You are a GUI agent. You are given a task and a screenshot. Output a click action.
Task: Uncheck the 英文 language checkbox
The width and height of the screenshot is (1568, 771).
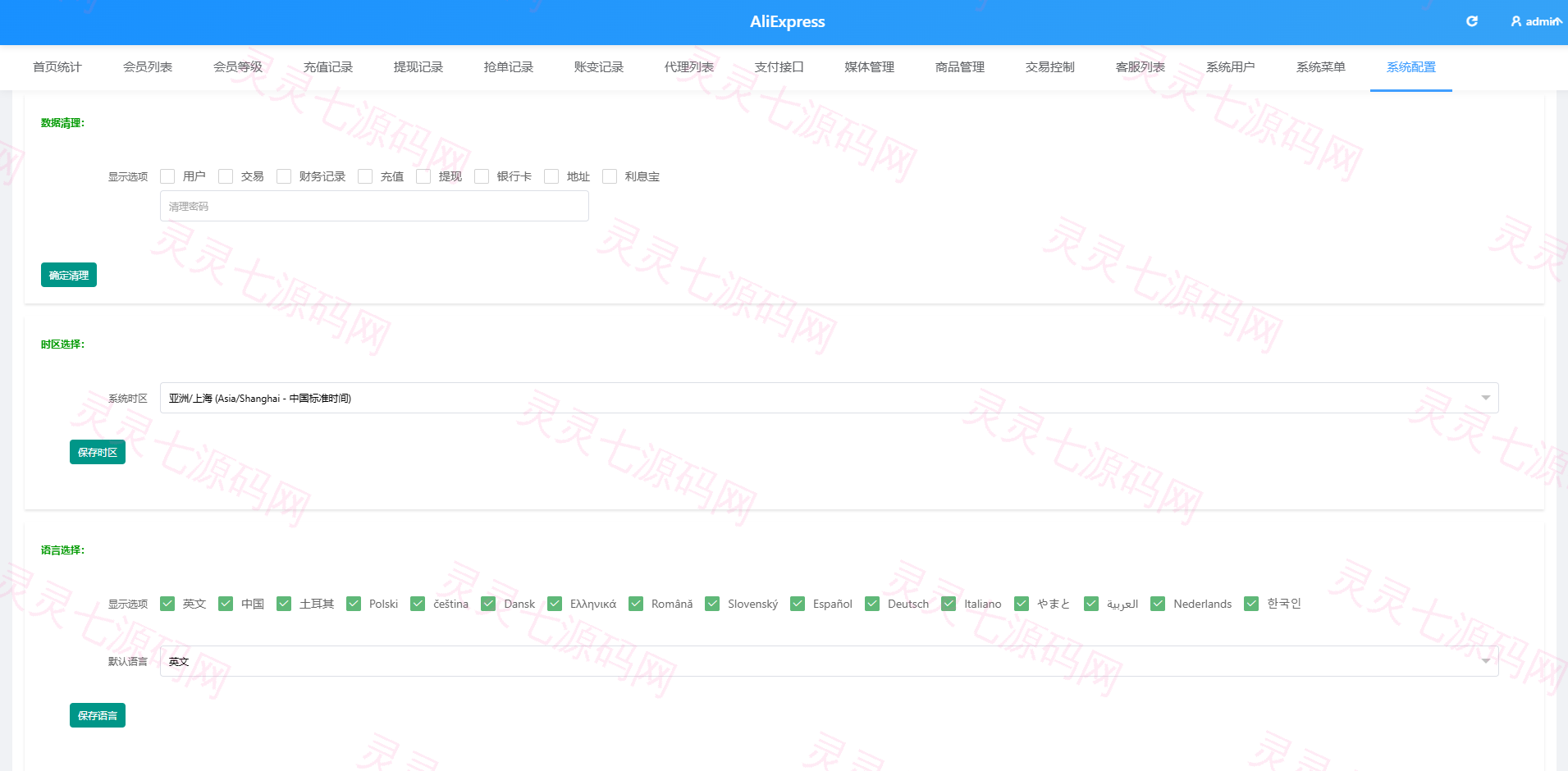click(167, 604)
